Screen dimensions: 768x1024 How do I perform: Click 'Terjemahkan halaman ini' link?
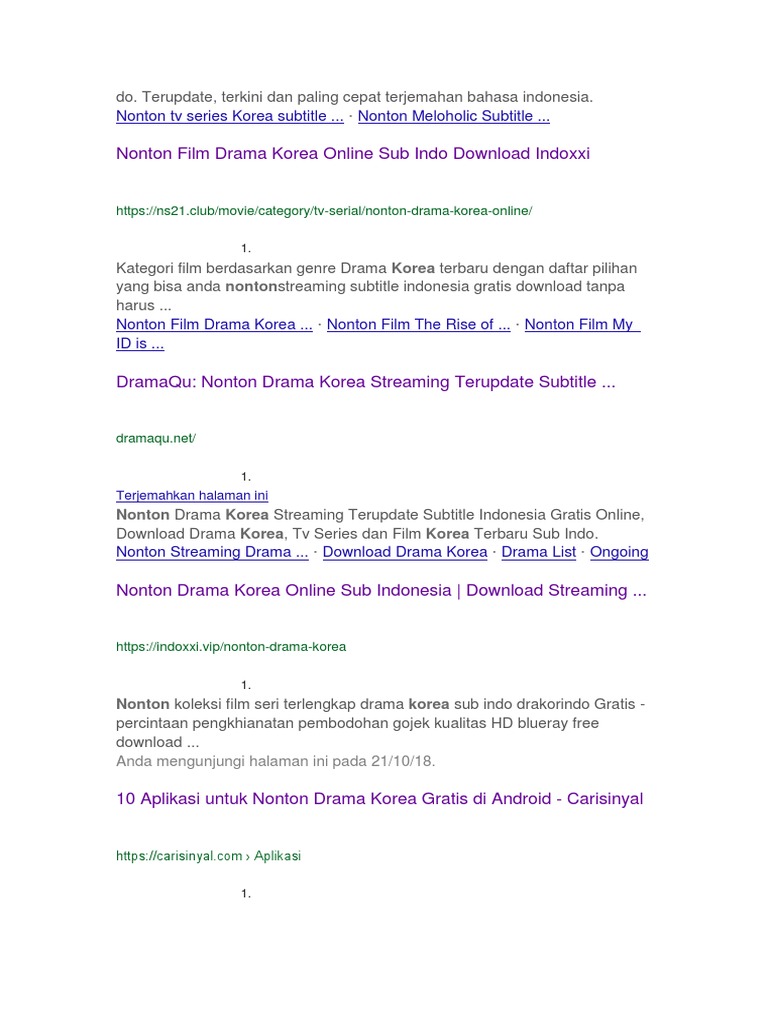[192, 496]
